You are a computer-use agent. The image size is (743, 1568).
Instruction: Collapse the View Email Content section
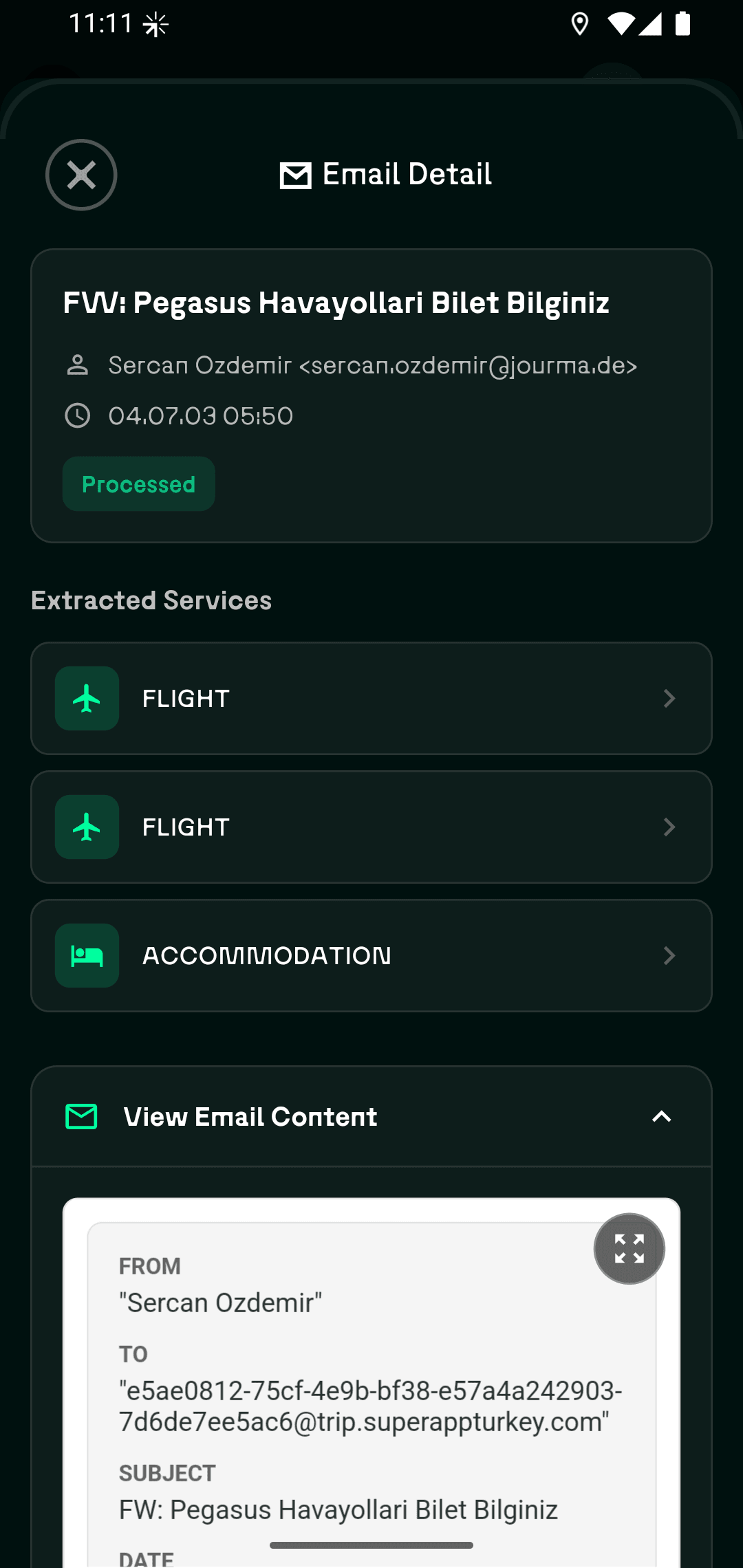[x=661, y=1116]
